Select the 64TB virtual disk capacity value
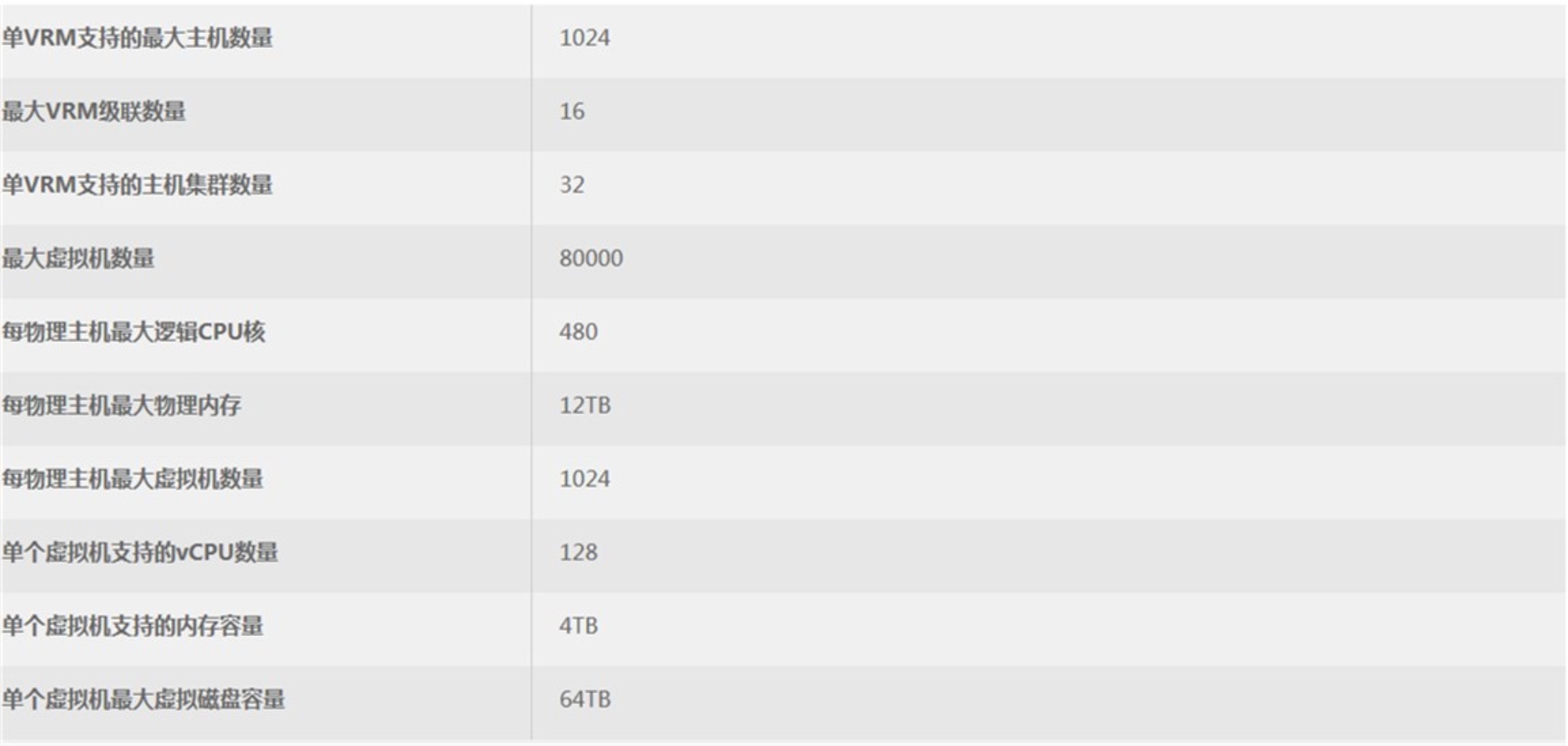The height and width of the screenshot is (746, 1568). 585,699
